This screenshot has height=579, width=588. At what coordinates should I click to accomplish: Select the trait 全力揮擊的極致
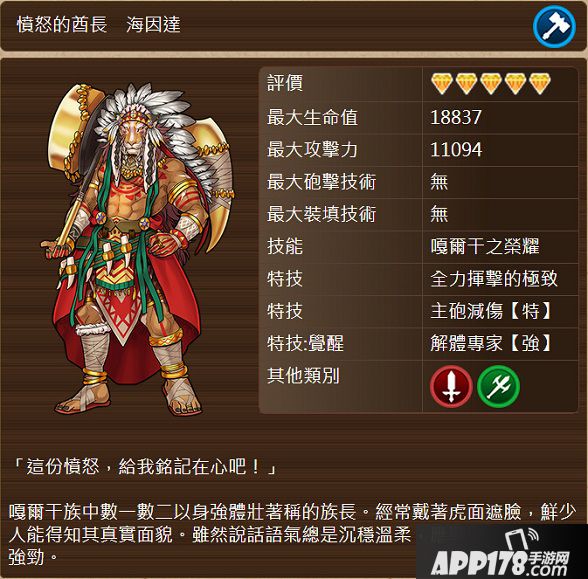click(x=494, y=279)
